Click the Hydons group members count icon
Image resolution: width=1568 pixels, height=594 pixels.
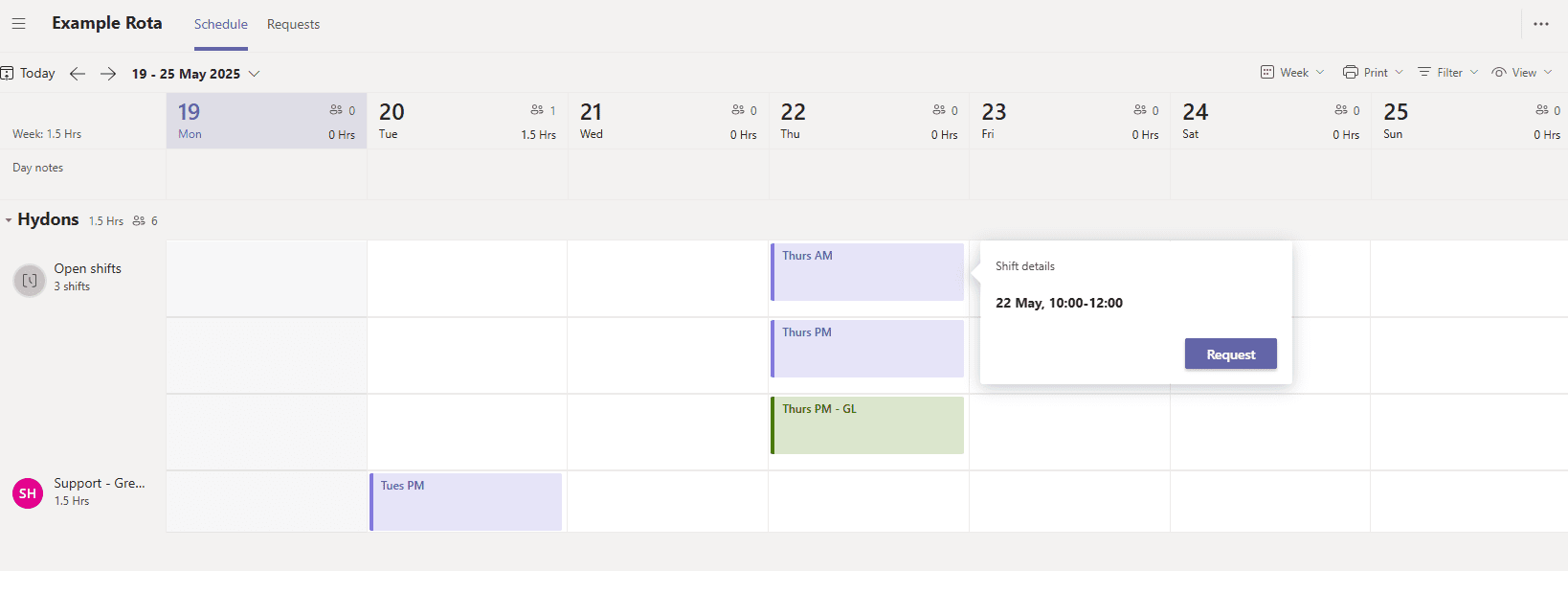[140, 221]
